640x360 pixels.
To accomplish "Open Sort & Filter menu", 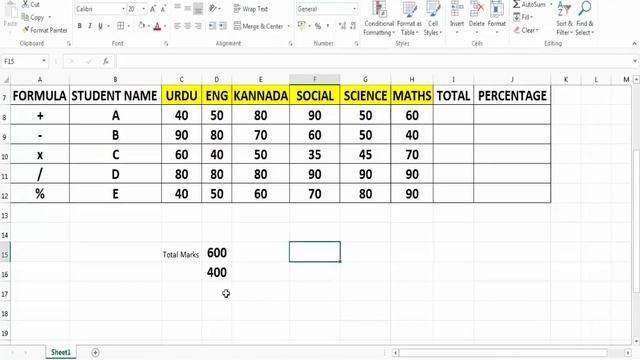I will click(564, 18).
